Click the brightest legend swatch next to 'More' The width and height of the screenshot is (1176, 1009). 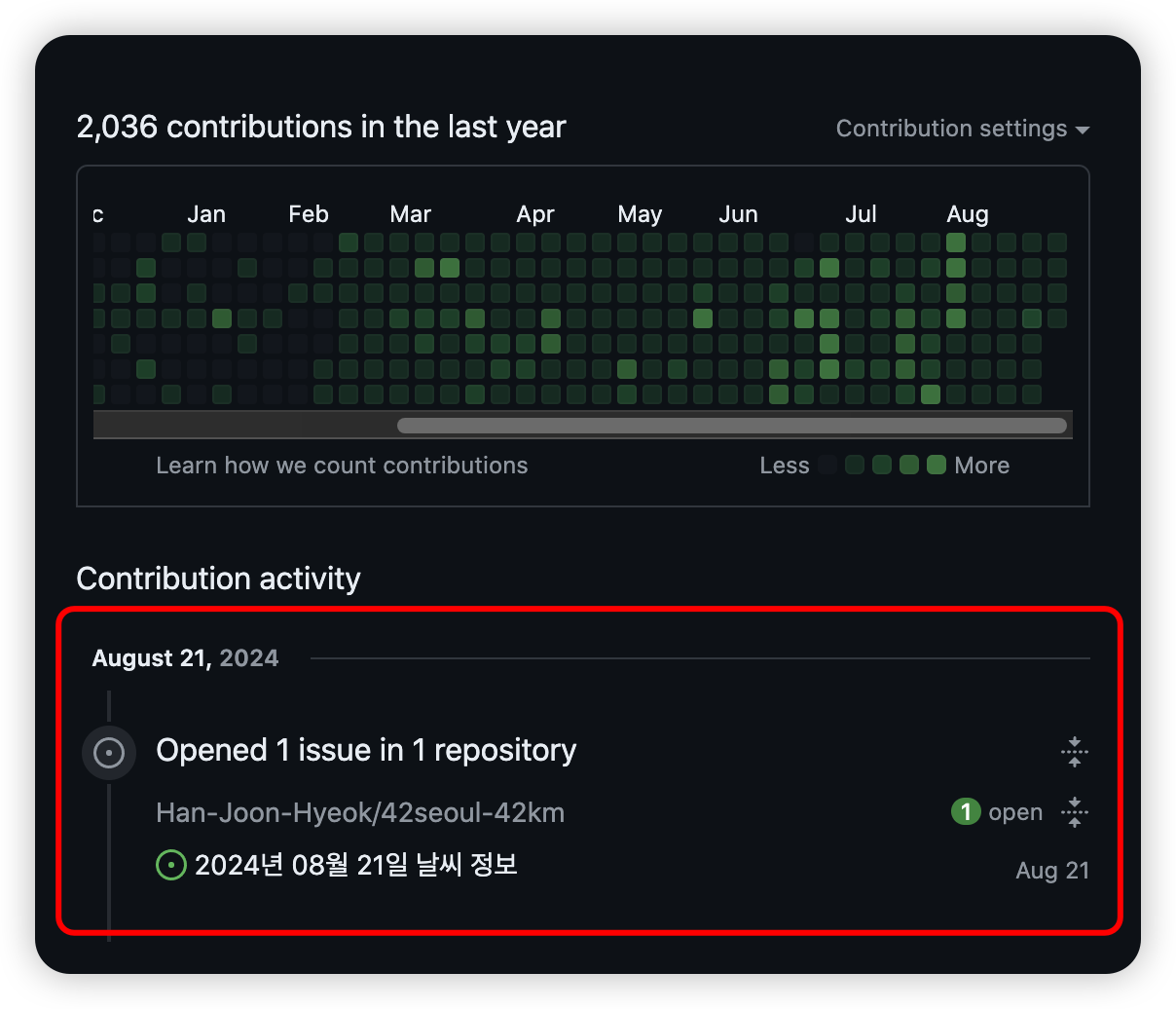[x=937, y=466]
